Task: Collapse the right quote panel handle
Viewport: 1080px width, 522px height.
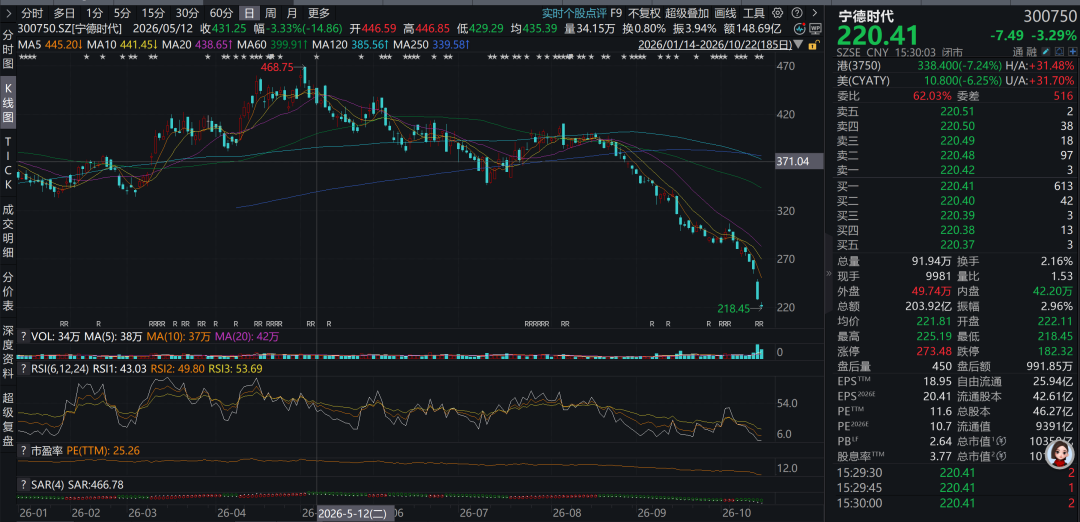Action: pos(829,273)
